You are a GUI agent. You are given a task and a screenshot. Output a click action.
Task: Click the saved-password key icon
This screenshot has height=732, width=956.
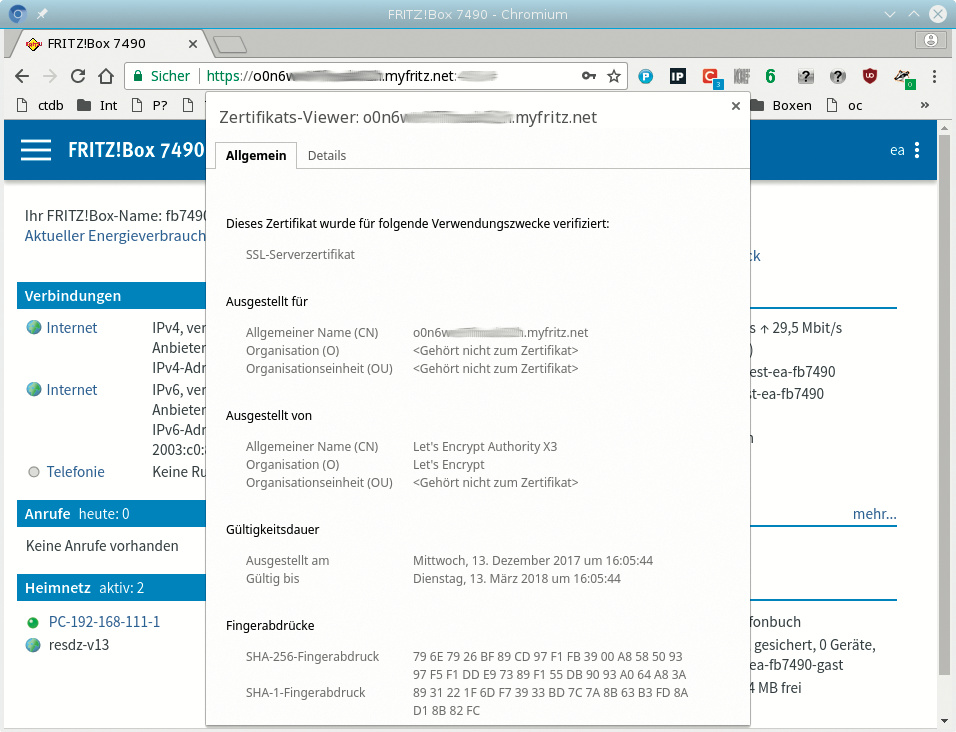tap(589, 76)
